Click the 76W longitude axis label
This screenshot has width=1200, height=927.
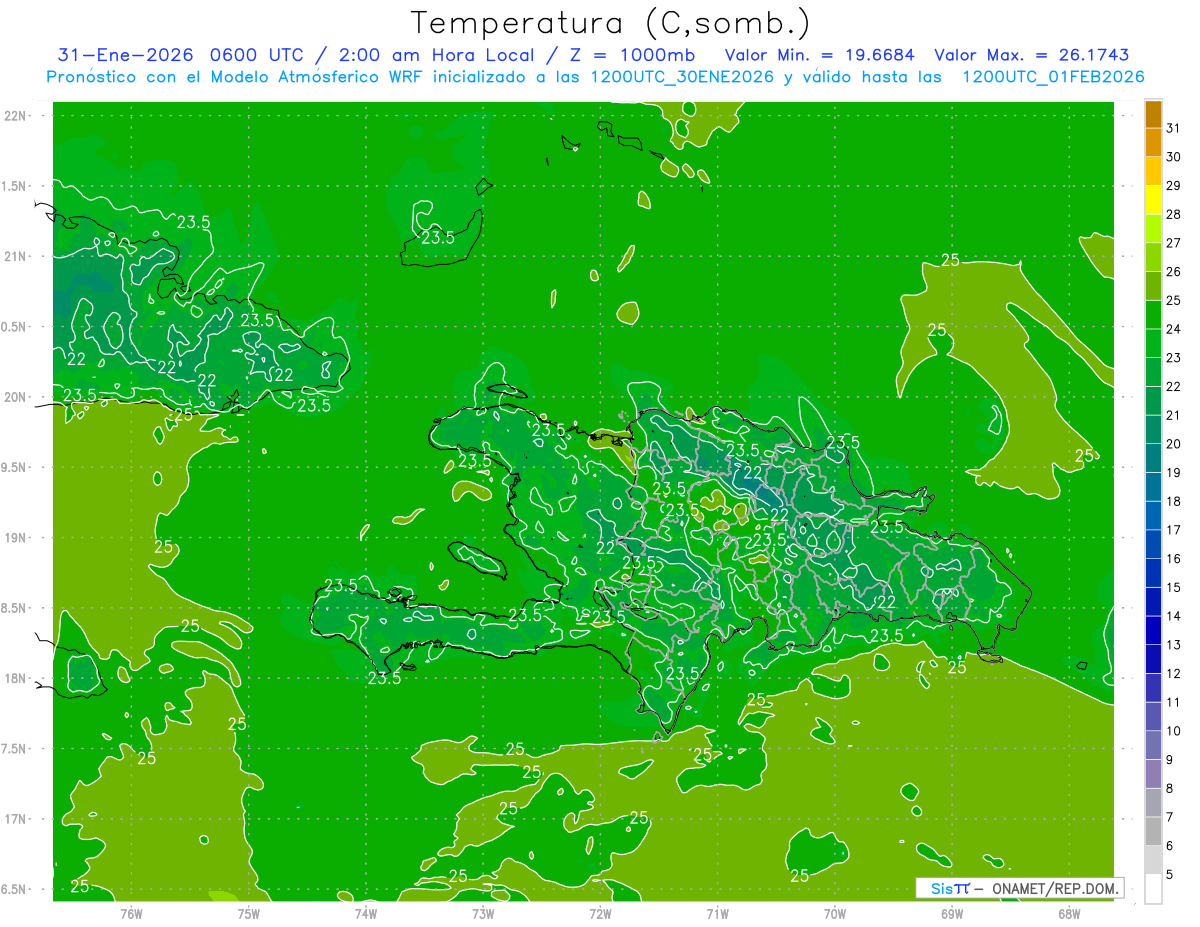tap(131, 913)
